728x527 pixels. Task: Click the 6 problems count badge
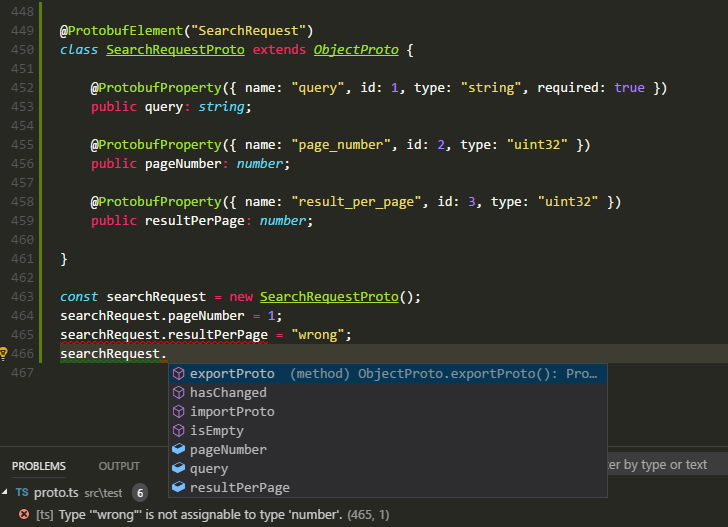point(140,493)
